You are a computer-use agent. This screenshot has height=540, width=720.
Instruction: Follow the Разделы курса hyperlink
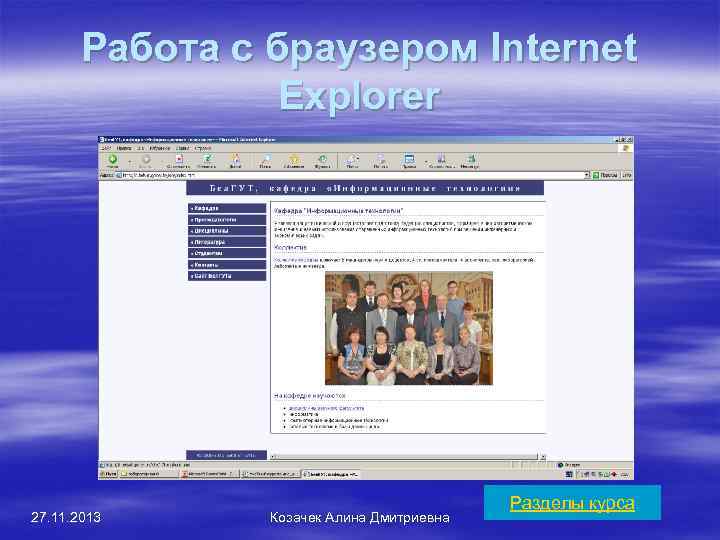pos(572,503)
